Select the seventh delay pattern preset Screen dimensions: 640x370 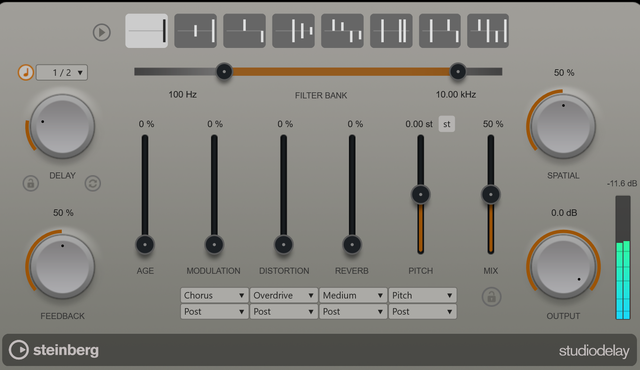coord(440,31)
